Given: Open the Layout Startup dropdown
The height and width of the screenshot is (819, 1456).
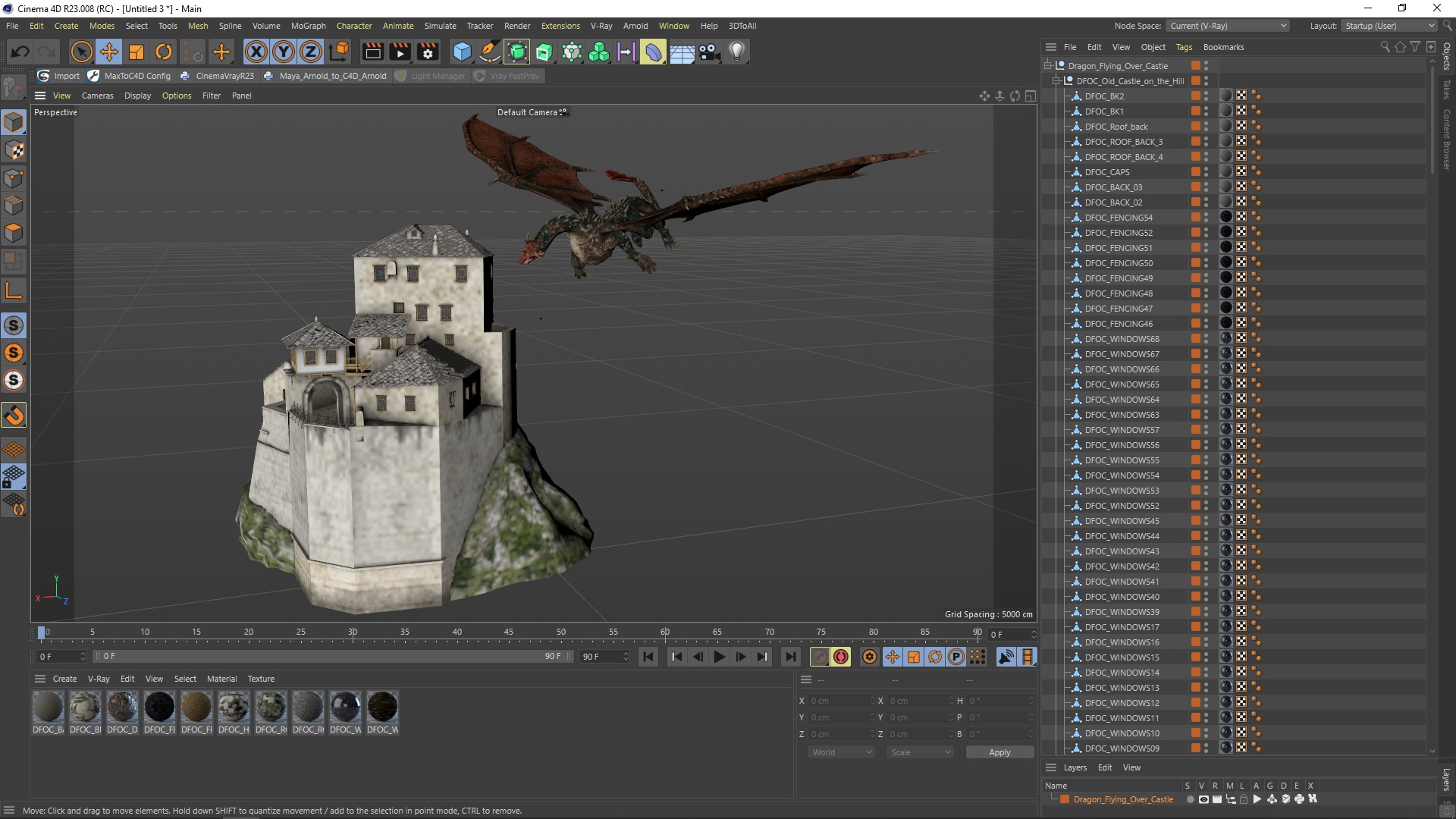Looking at the screenshot, I should (1389, 26).
